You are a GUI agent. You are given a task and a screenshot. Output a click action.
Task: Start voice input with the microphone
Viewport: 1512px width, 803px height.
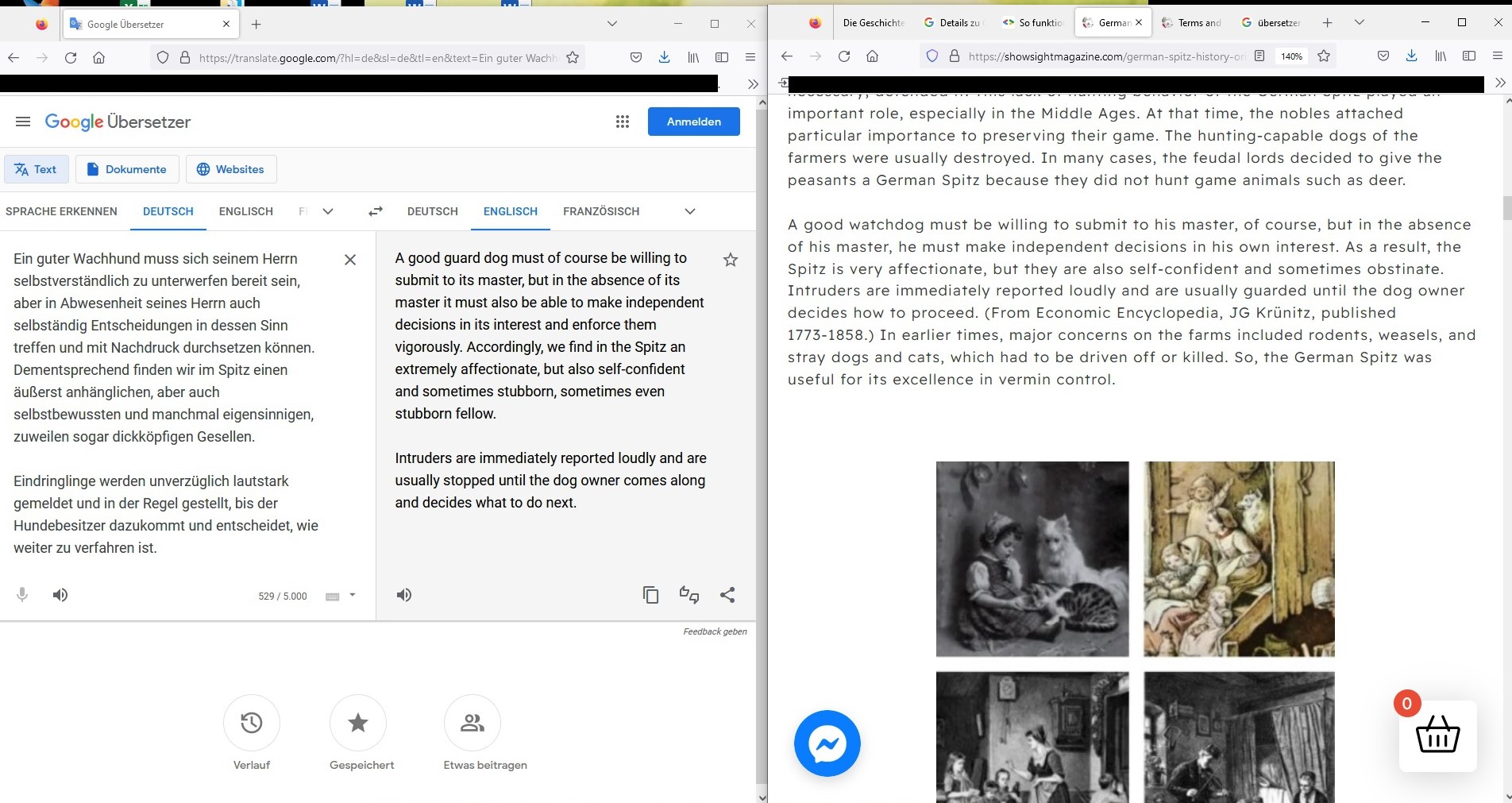click(22, 595)
